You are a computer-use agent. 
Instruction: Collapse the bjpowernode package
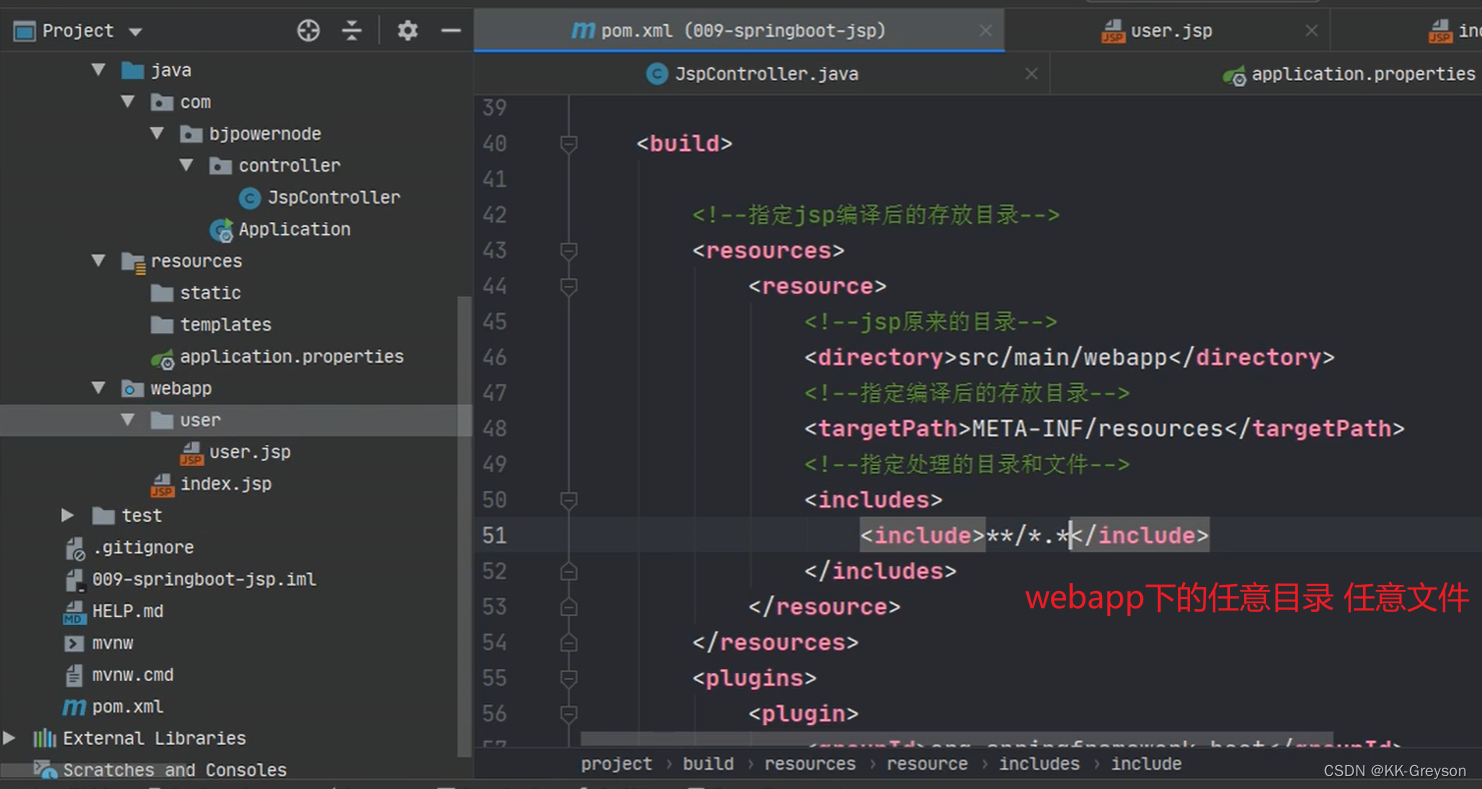(157, 134)
